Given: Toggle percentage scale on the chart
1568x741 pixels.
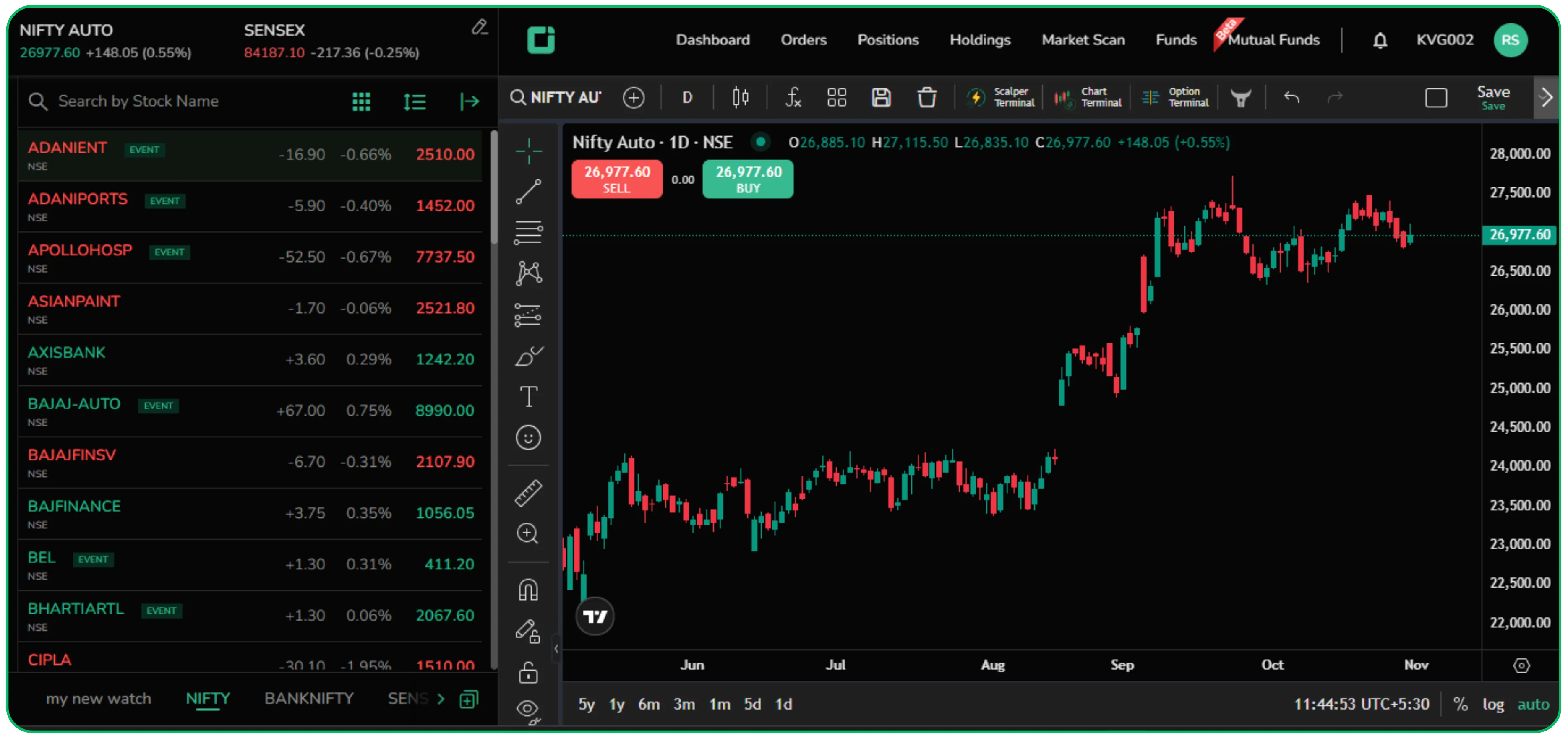Looking at the screenshot, I should [x=1461, y=704].
